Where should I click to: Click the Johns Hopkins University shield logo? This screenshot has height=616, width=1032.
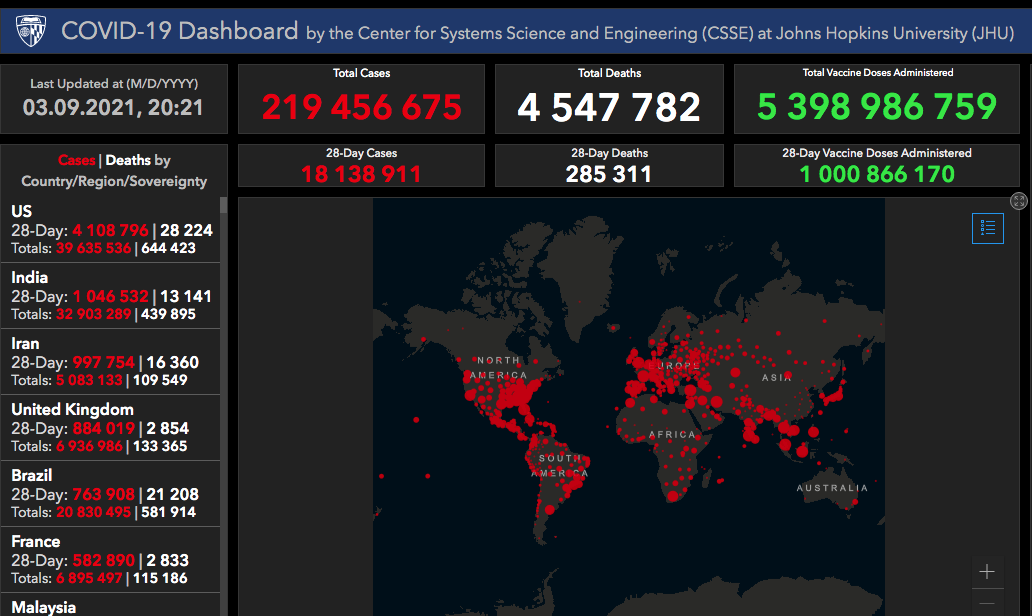pyautogui.click(x=30, y=30)
